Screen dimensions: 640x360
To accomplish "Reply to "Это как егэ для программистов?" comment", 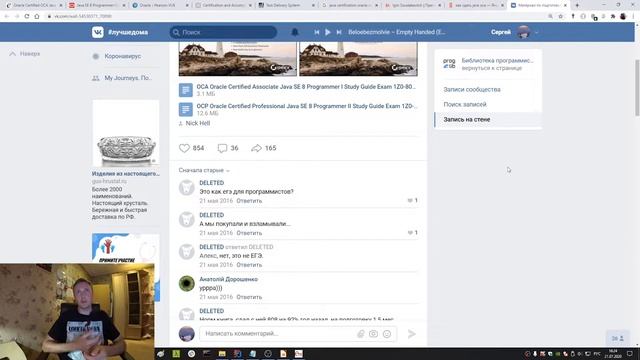I will pyautogui.click(x=249, y=201).
